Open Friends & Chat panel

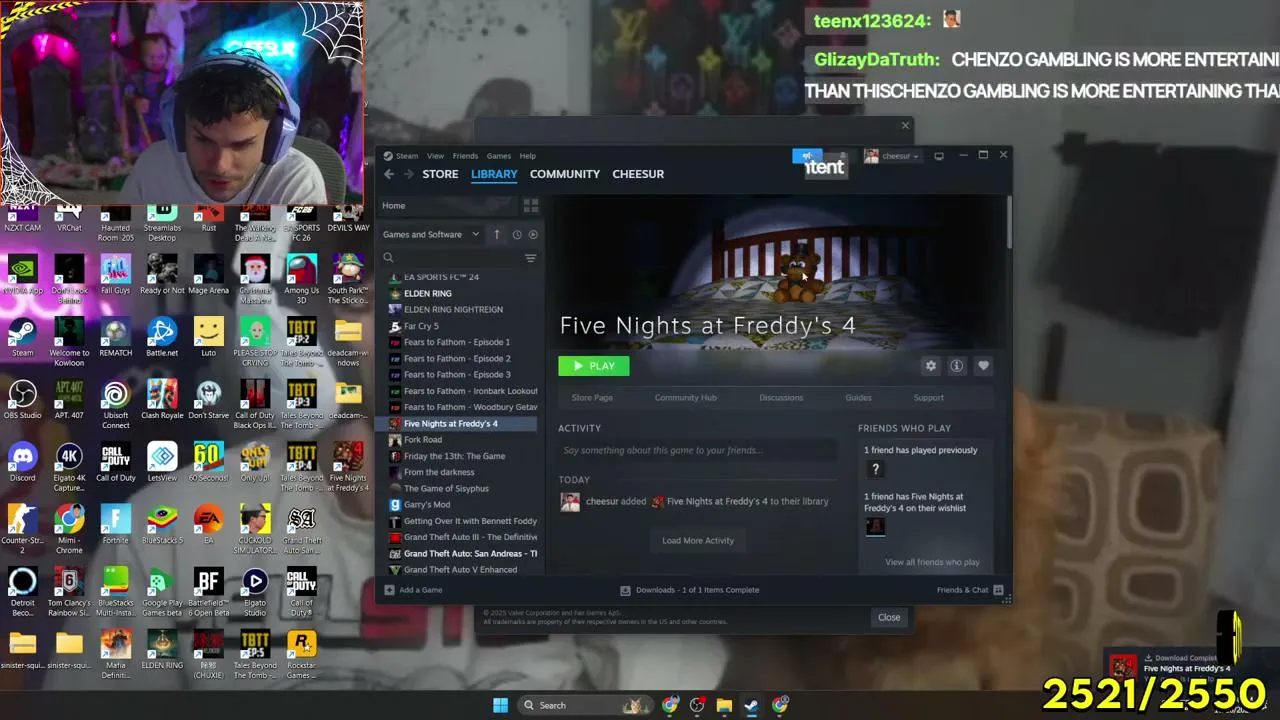point(969,590)
